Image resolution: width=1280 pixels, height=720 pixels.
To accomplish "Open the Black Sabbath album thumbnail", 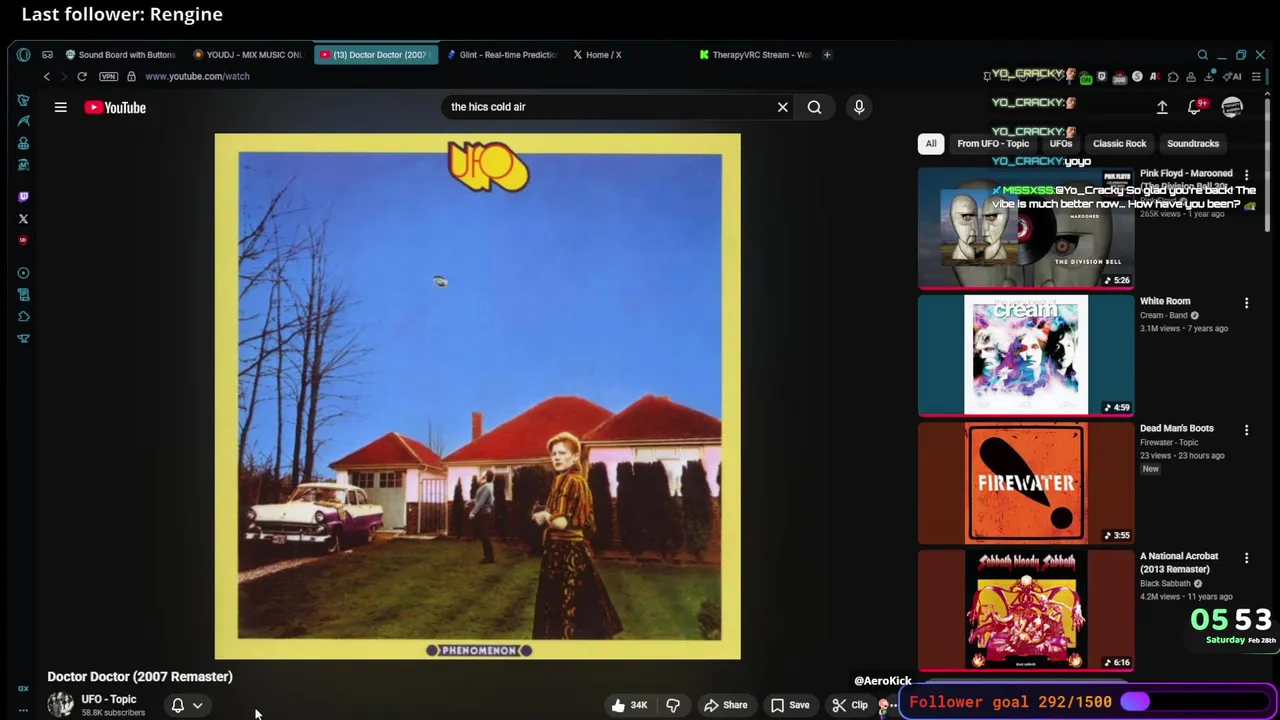I will coord(1026,610).
